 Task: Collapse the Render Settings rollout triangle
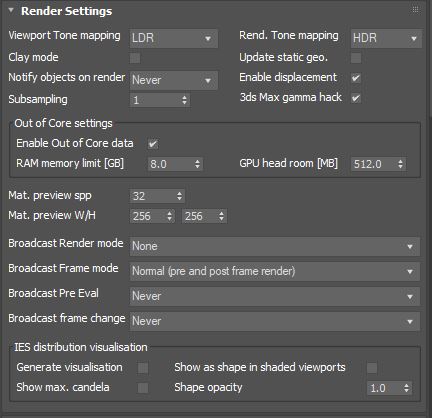tap(11, 10)
